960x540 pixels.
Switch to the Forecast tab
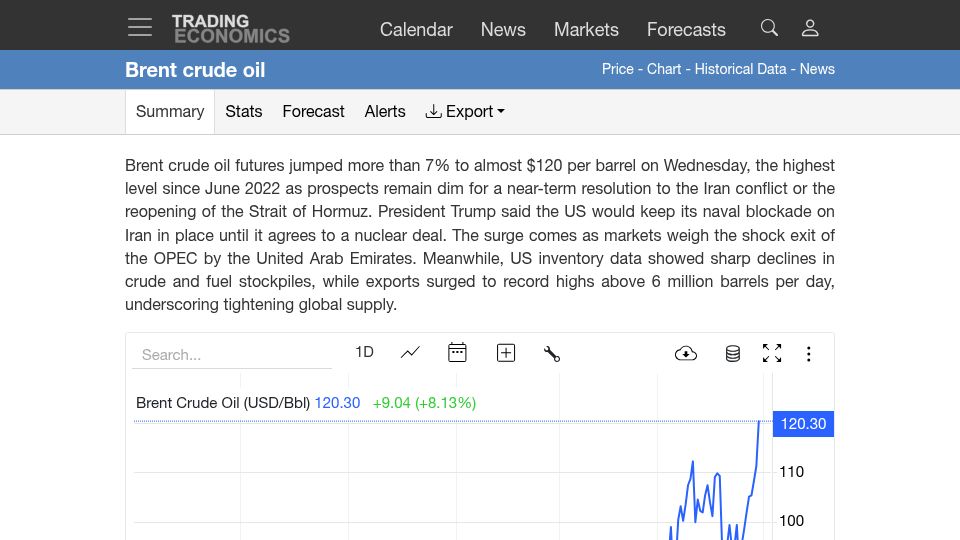click(313, 111)
